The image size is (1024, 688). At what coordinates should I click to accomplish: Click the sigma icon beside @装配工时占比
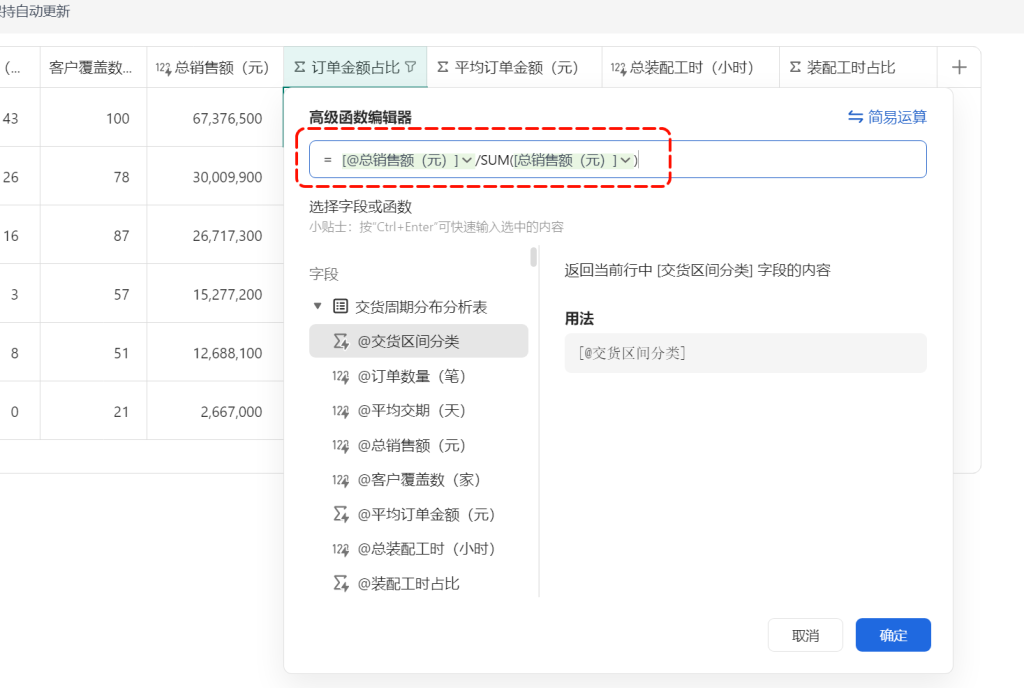341,584
